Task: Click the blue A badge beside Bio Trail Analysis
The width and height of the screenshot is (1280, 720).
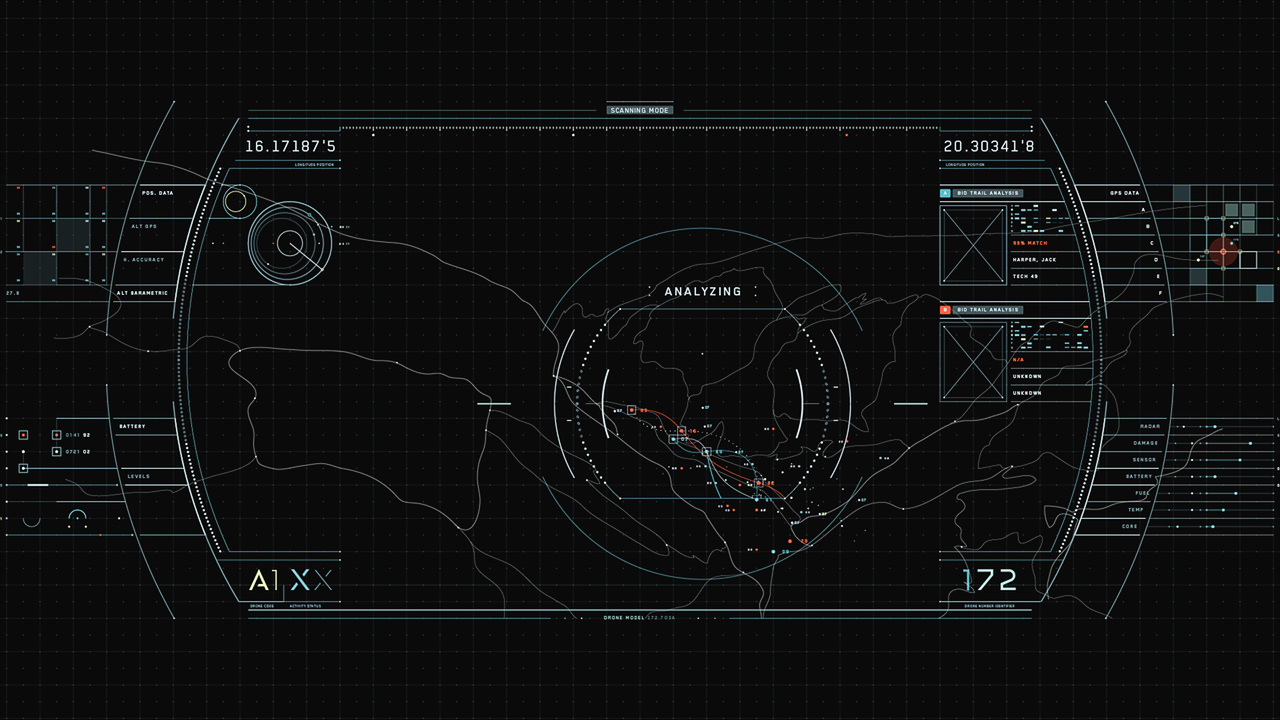Action: click(945, 193)
